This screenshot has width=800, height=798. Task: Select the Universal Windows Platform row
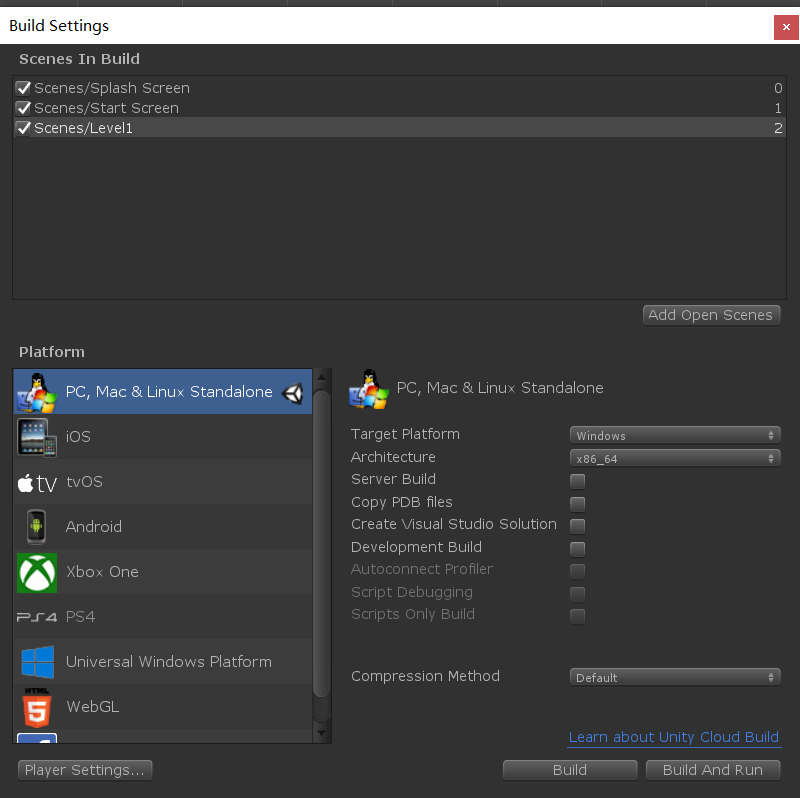(x=163, y=662)
